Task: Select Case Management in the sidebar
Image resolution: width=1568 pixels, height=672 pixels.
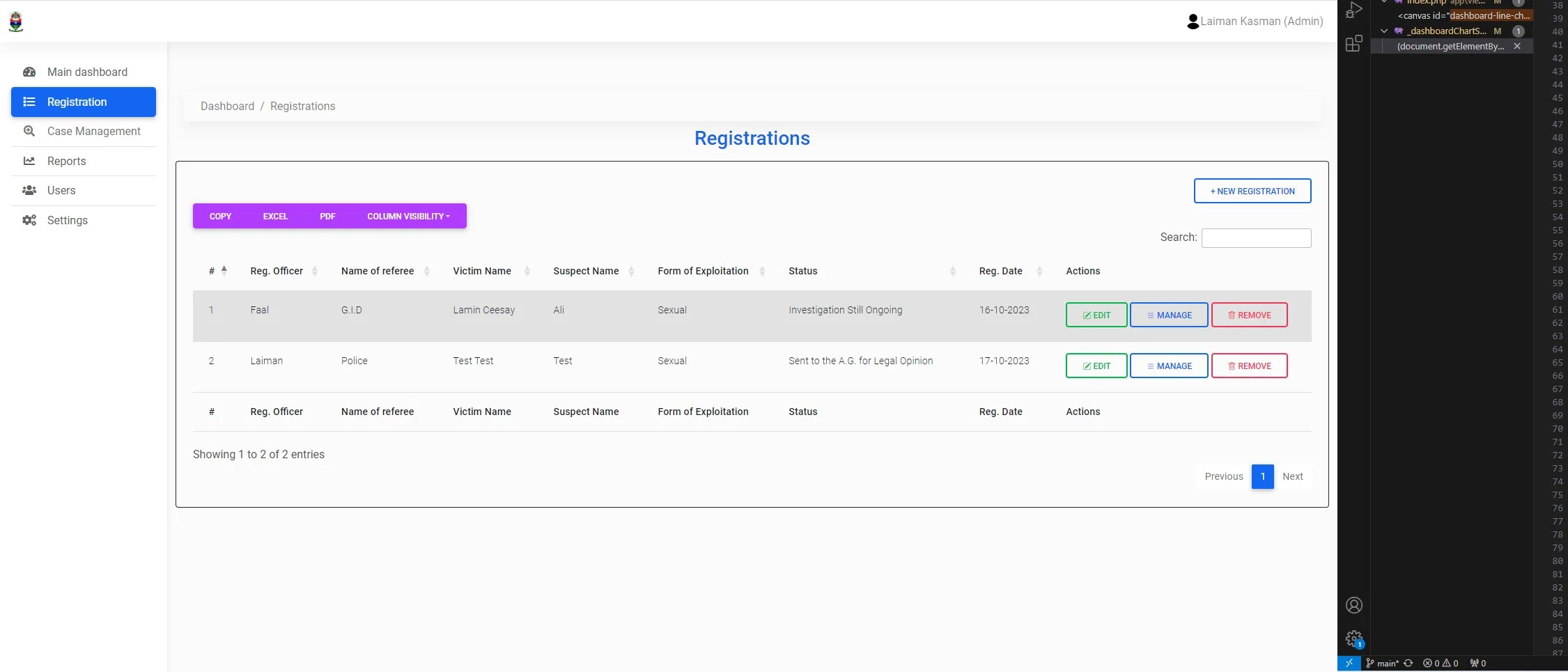Action: [93, 131]
